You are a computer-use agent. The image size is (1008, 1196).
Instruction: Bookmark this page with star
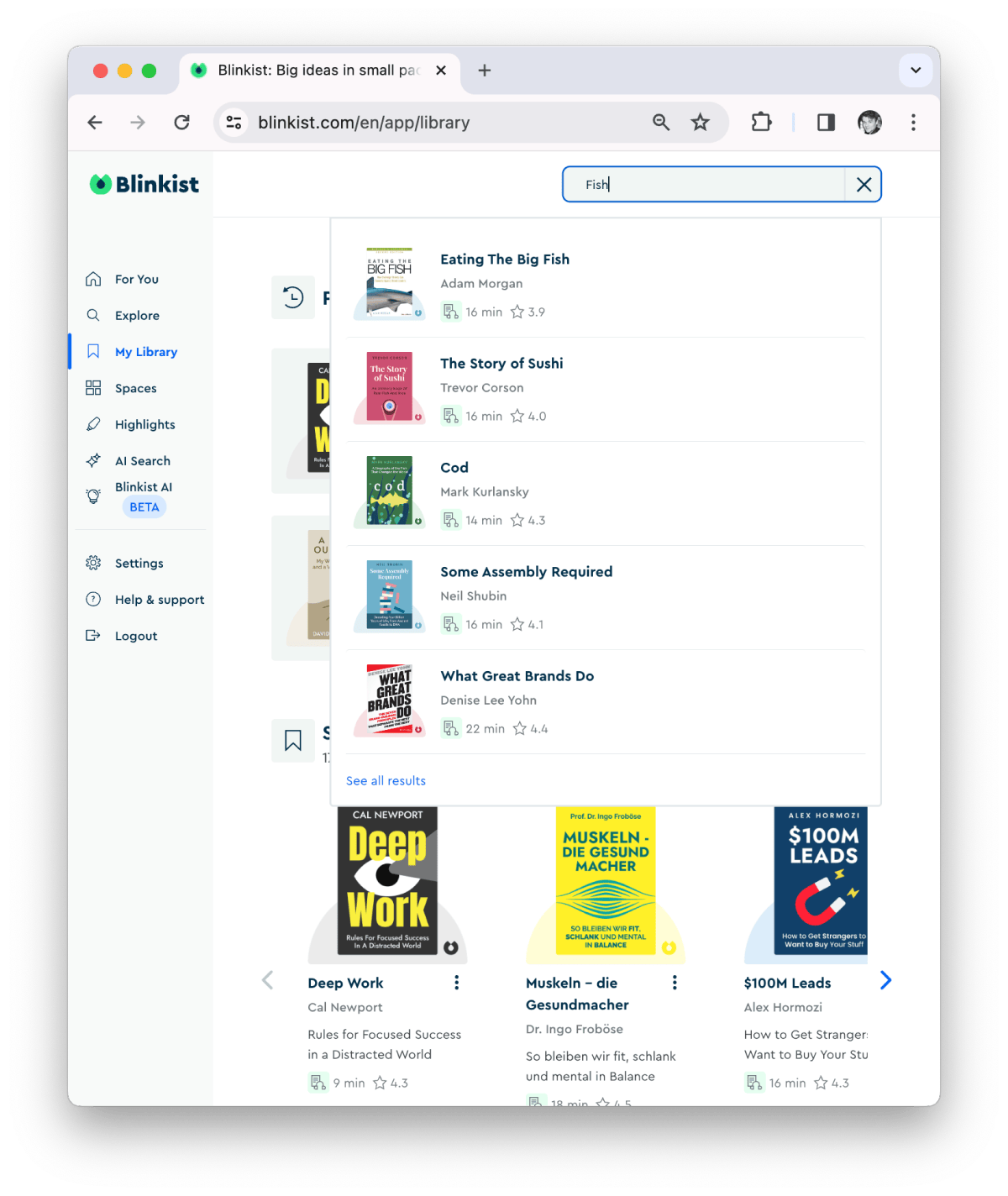tap(700, 123)
